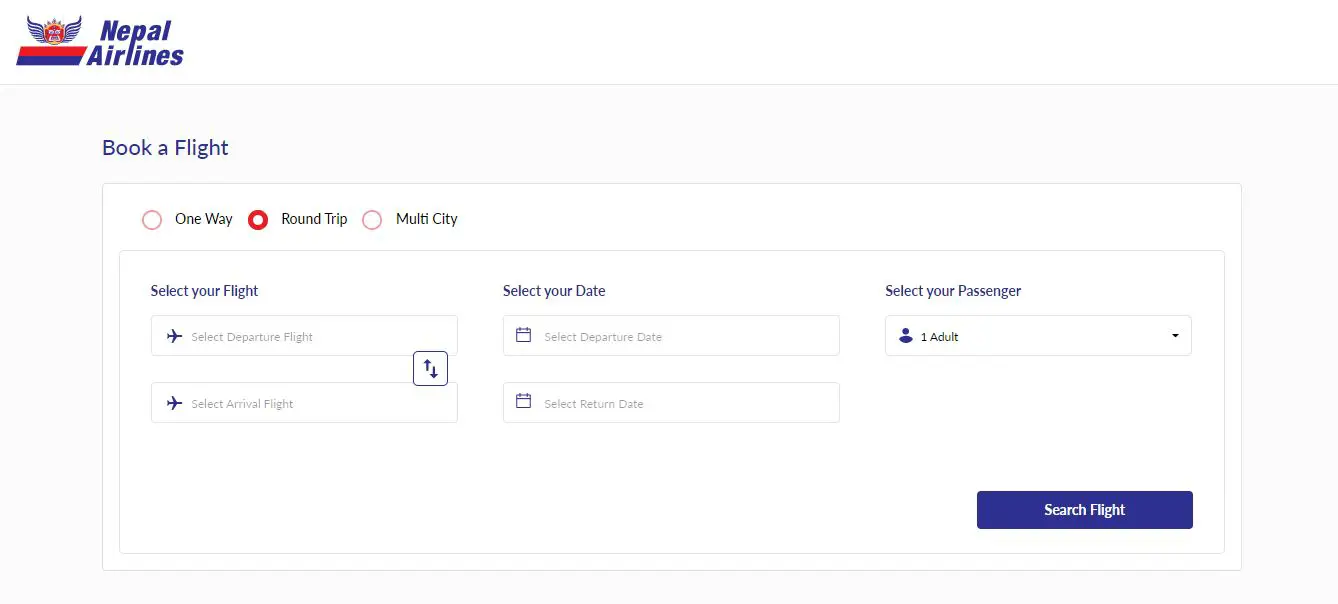Focus the Select Arrival Flight input
1338x604 pixels.
click(x=310, y=404)
